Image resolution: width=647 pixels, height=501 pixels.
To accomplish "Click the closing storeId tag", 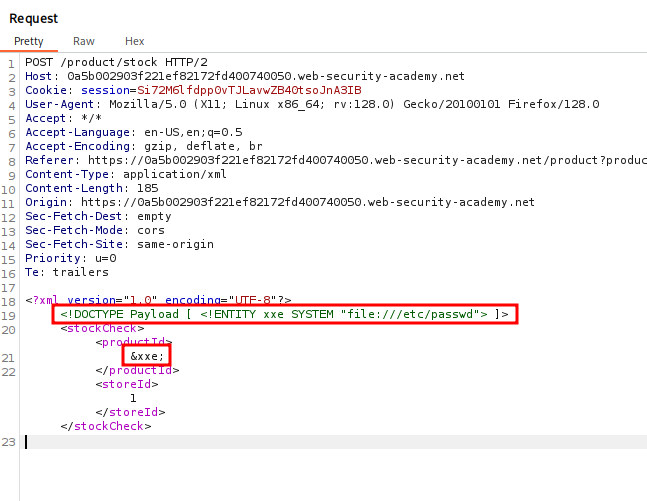I will (x=130, y=413).
